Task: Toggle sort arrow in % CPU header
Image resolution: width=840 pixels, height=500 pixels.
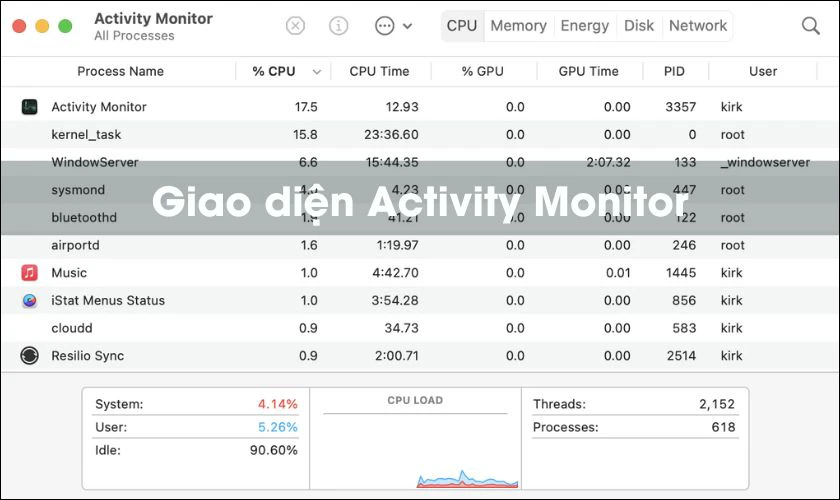Action: 317,72
